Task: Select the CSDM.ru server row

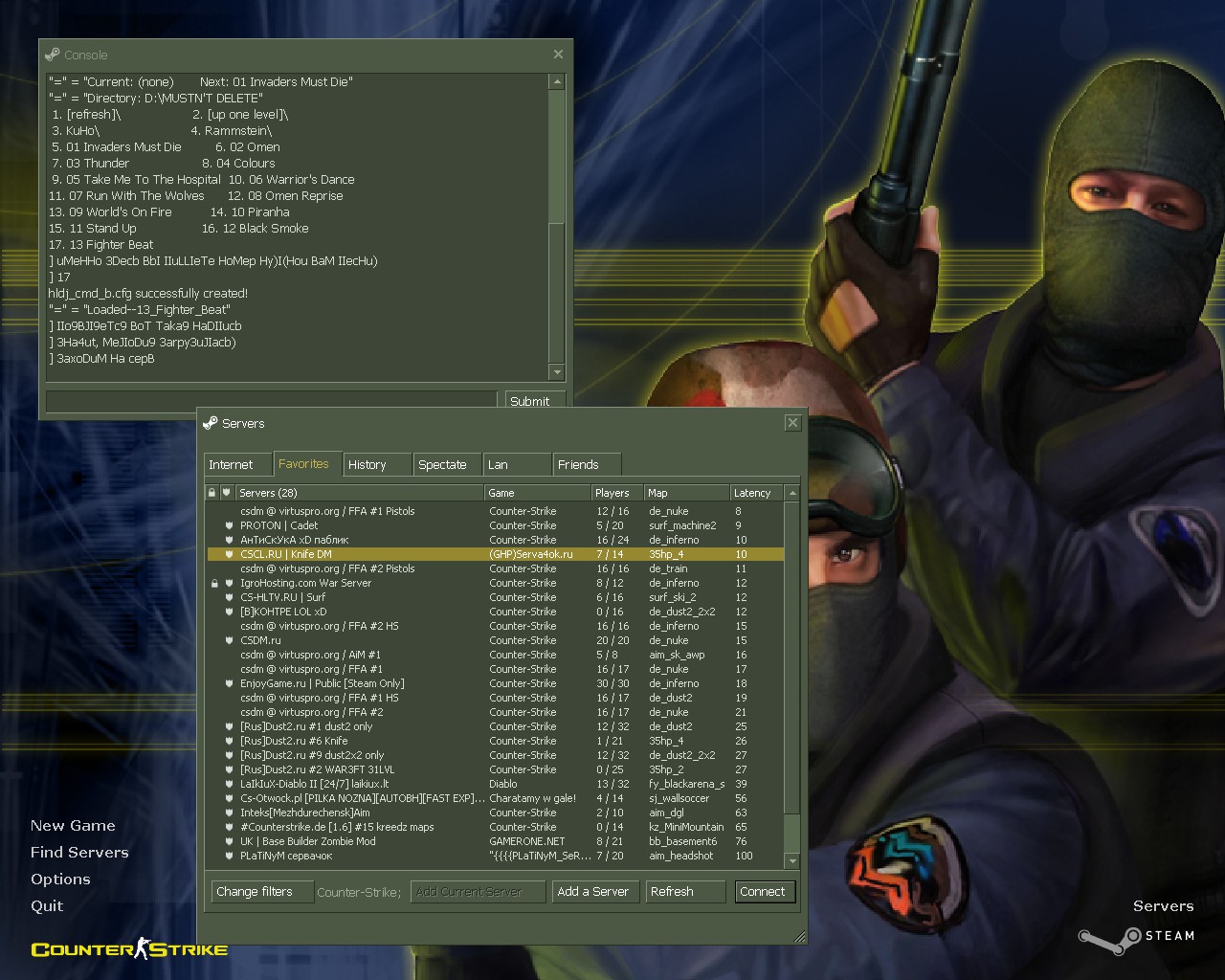Action: coord(496,640)
